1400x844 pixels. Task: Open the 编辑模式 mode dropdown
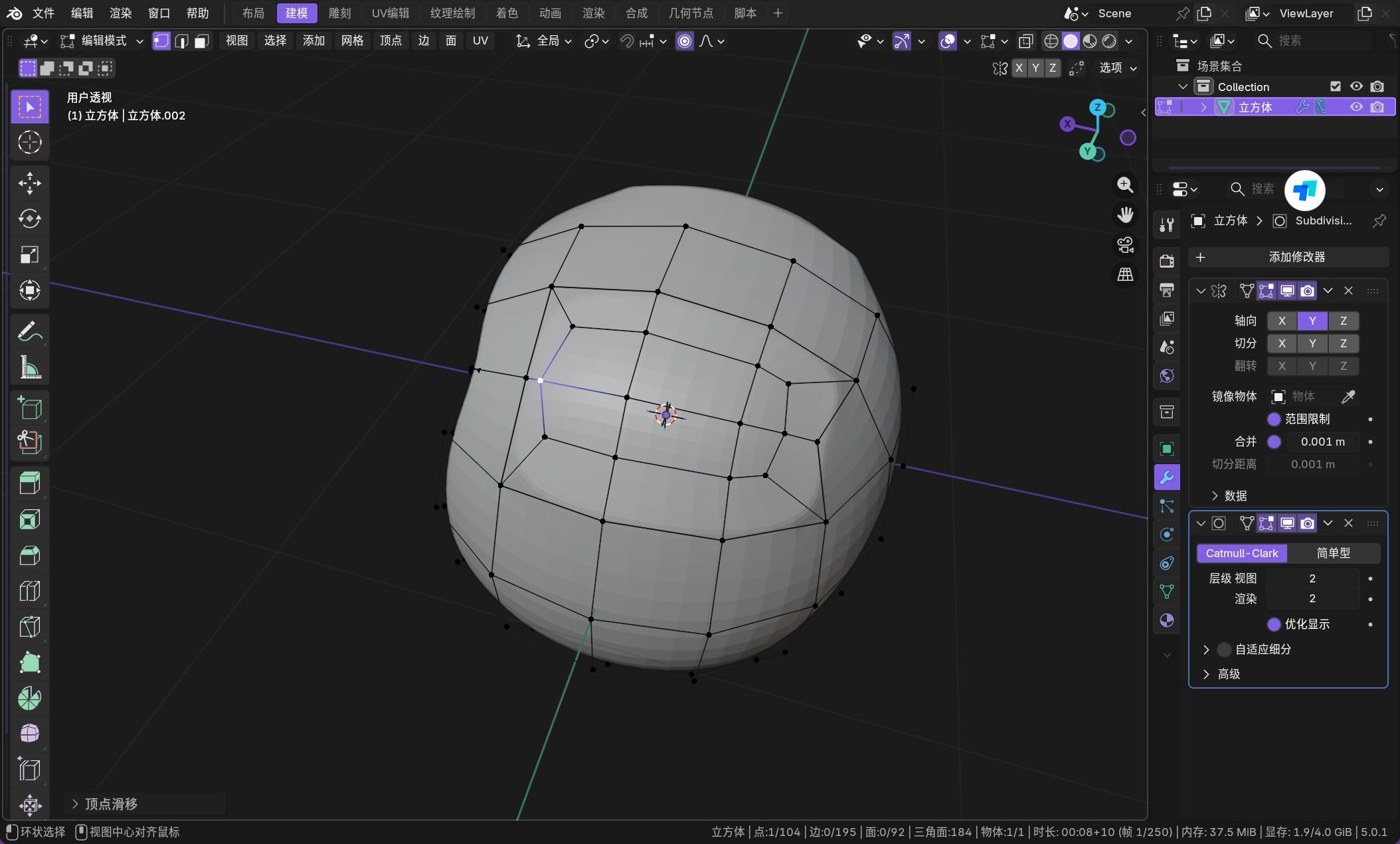click(102, 41)
